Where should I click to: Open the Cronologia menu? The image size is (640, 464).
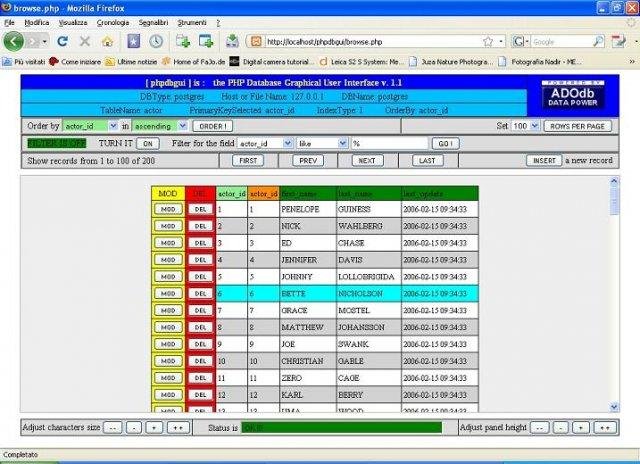113,23
